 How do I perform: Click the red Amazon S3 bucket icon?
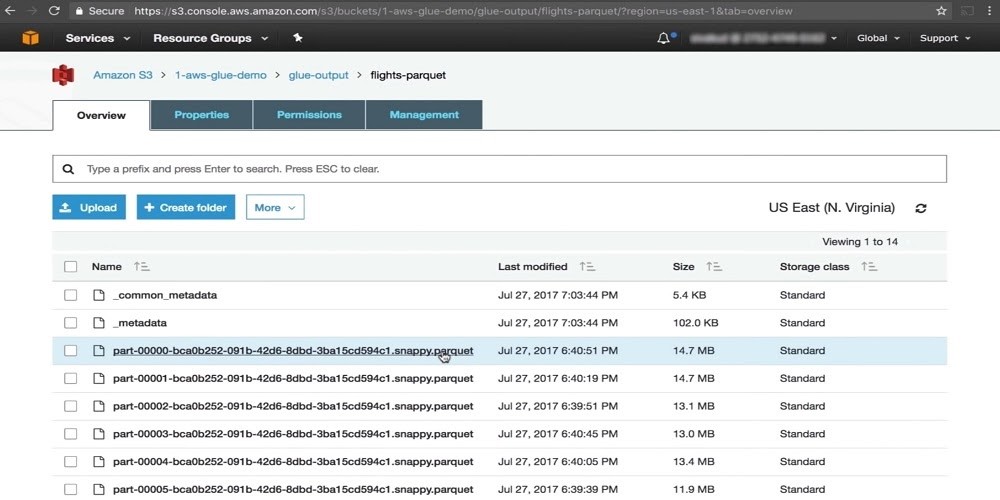tap(64, 75)
